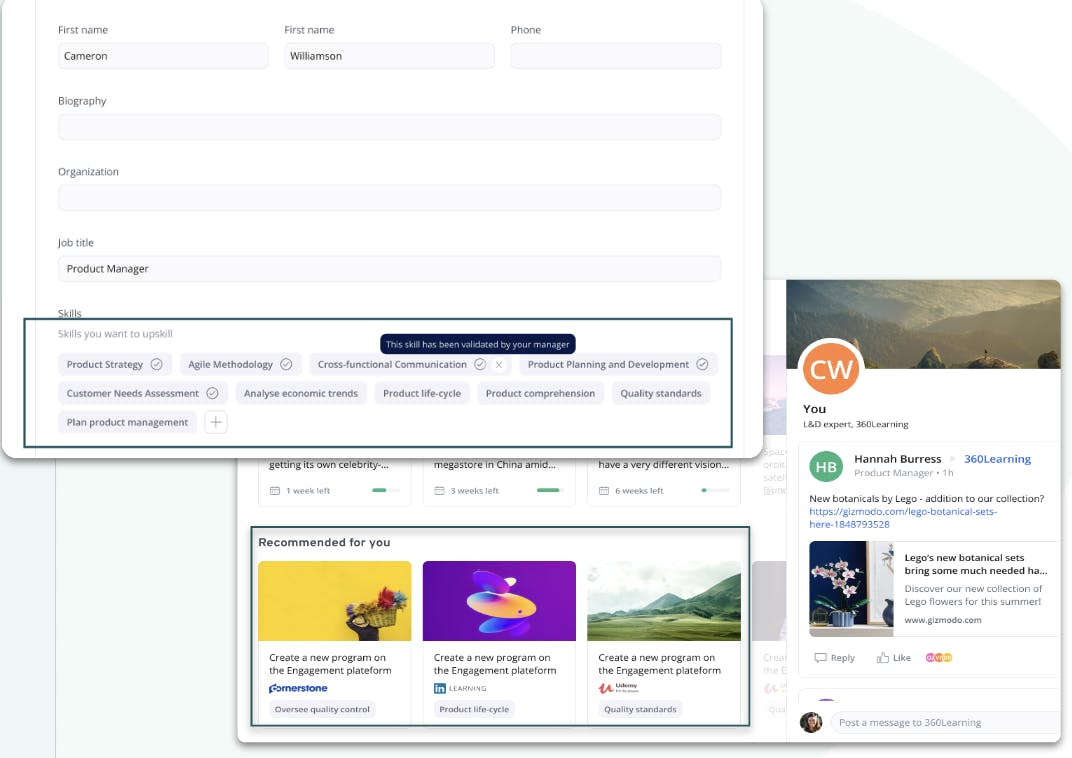Click the plus icon to add skill
1072x758 pixels.
click(216, 422)
